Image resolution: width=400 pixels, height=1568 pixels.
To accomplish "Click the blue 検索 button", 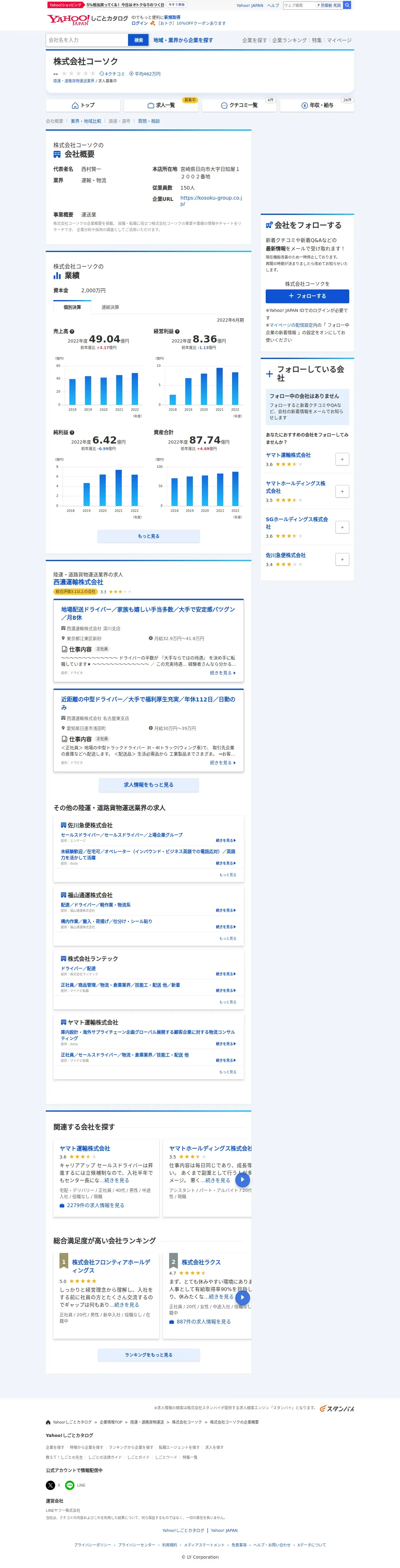I will point(139,40).
